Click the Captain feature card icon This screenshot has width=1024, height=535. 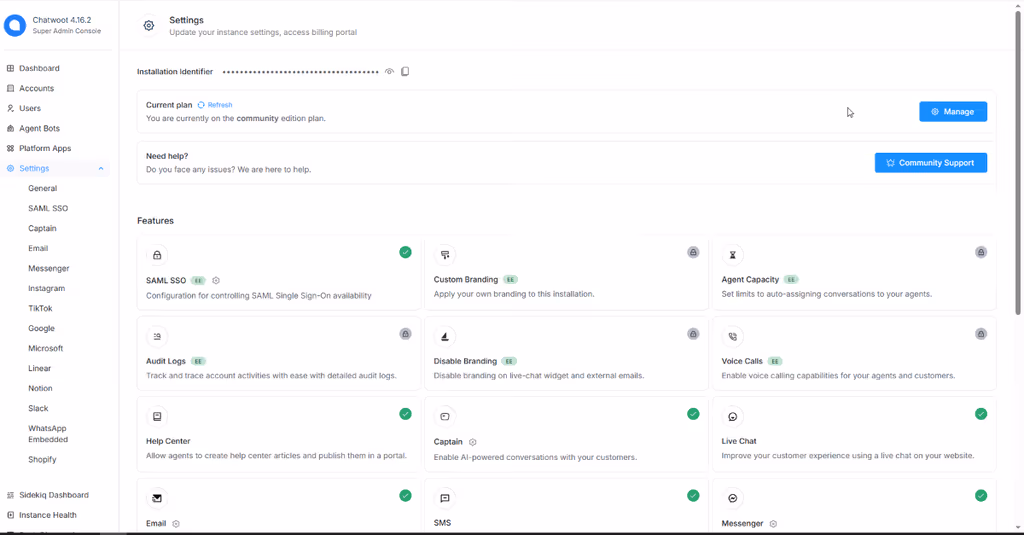[445, 416]
